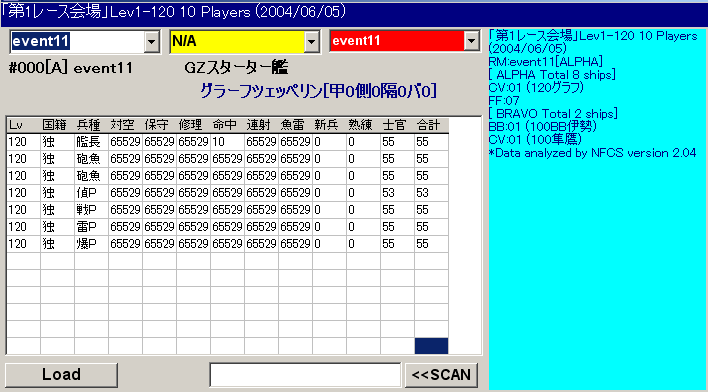
Task: Click the #000[A] event11 label
Action: (x=71, y=69)
